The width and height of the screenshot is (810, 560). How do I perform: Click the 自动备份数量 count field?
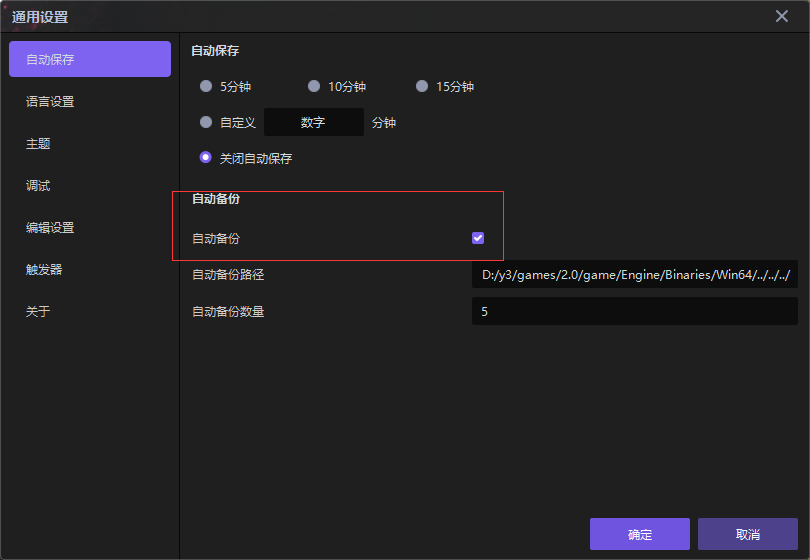pyautogui.click(x=634, y=312)
